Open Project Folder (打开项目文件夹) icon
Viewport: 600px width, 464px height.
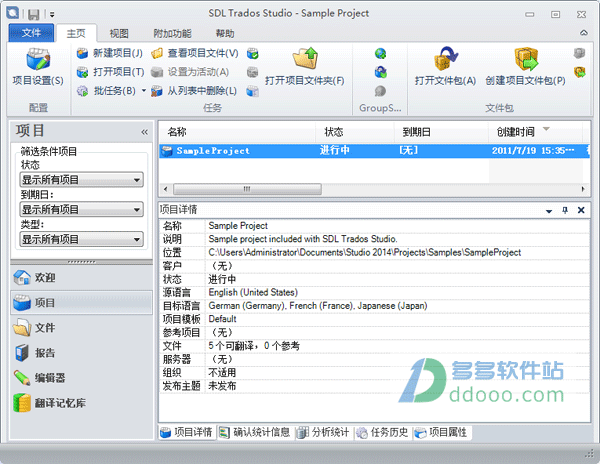(x=305, y=58)
